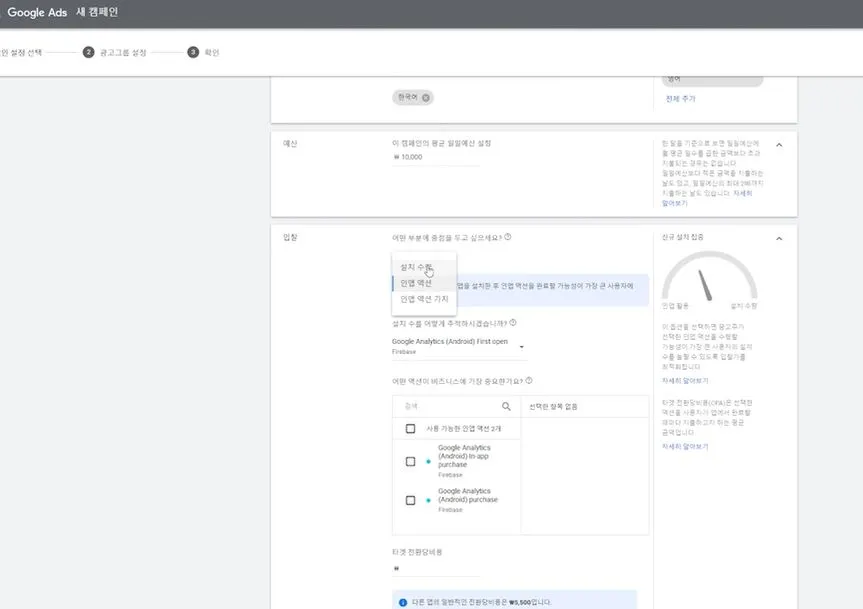Select 인앱 액션 from the dropdown list
The height and width of the screenshot is (609, 863).
coord(424,283)
